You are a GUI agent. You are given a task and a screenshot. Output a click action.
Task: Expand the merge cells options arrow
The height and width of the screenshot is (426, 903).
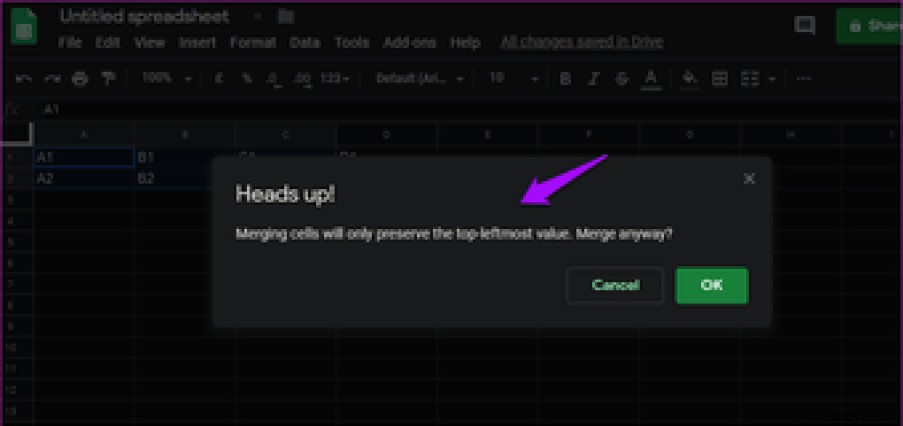[x=772, y=79]
